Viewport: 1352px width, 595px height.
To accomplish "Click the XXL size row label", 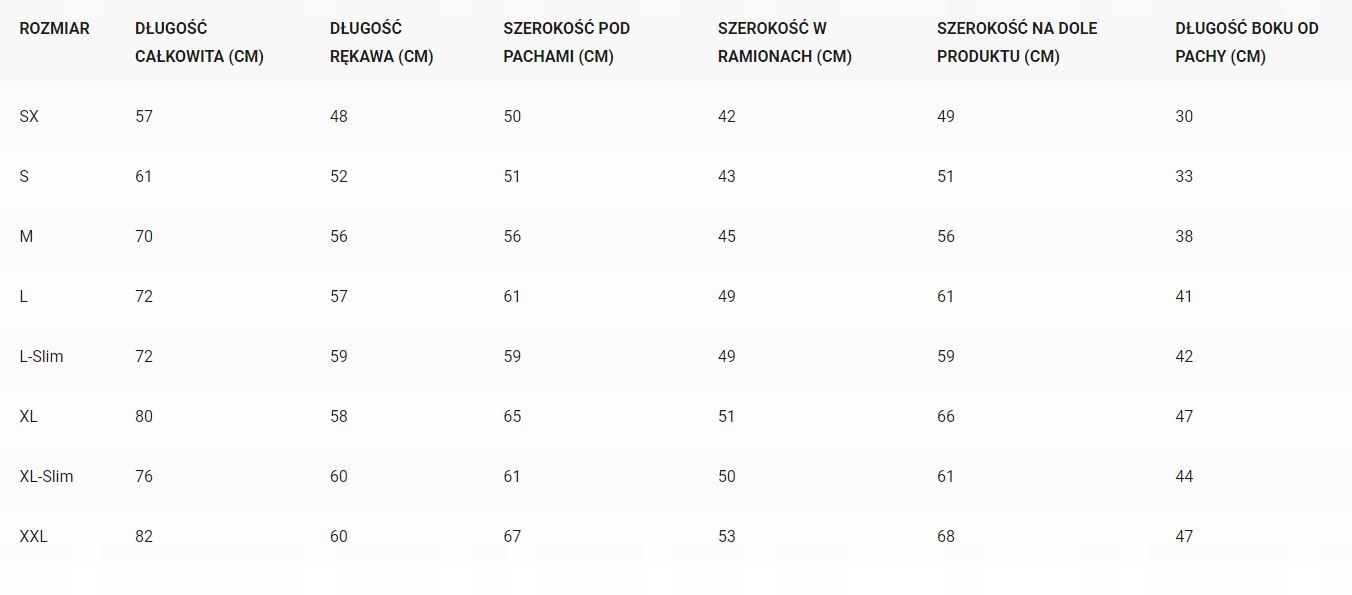I will [33, 537].
